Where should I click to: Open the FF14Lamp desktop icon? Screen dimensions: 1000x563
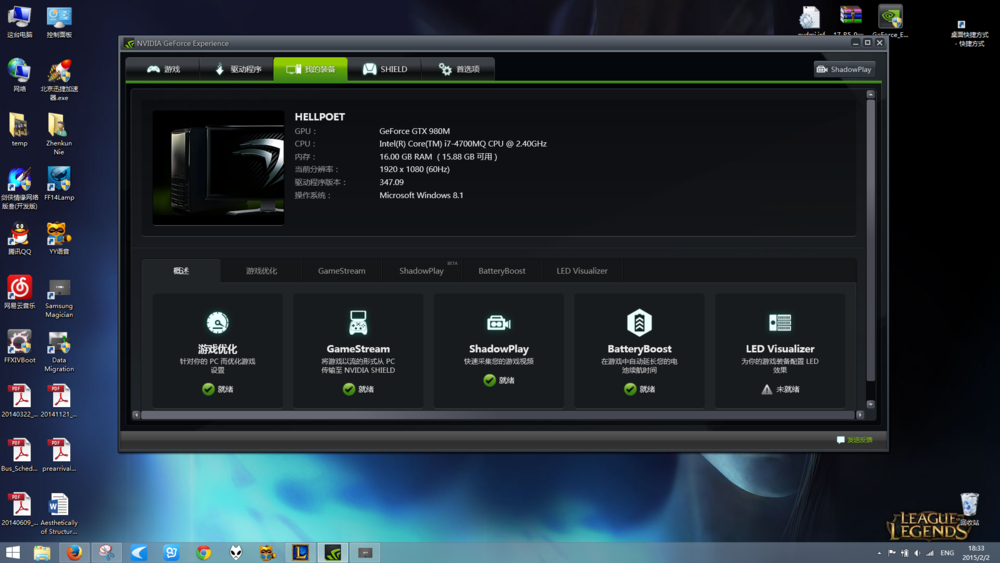point(59,184)
